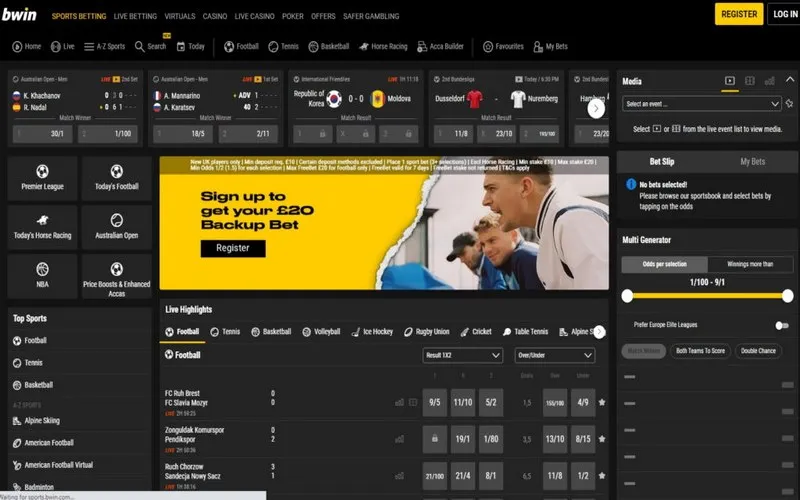Bet on Dusseldorf at 11/8
The width and height of the screenshot is (800, 500).
(453, 134)
